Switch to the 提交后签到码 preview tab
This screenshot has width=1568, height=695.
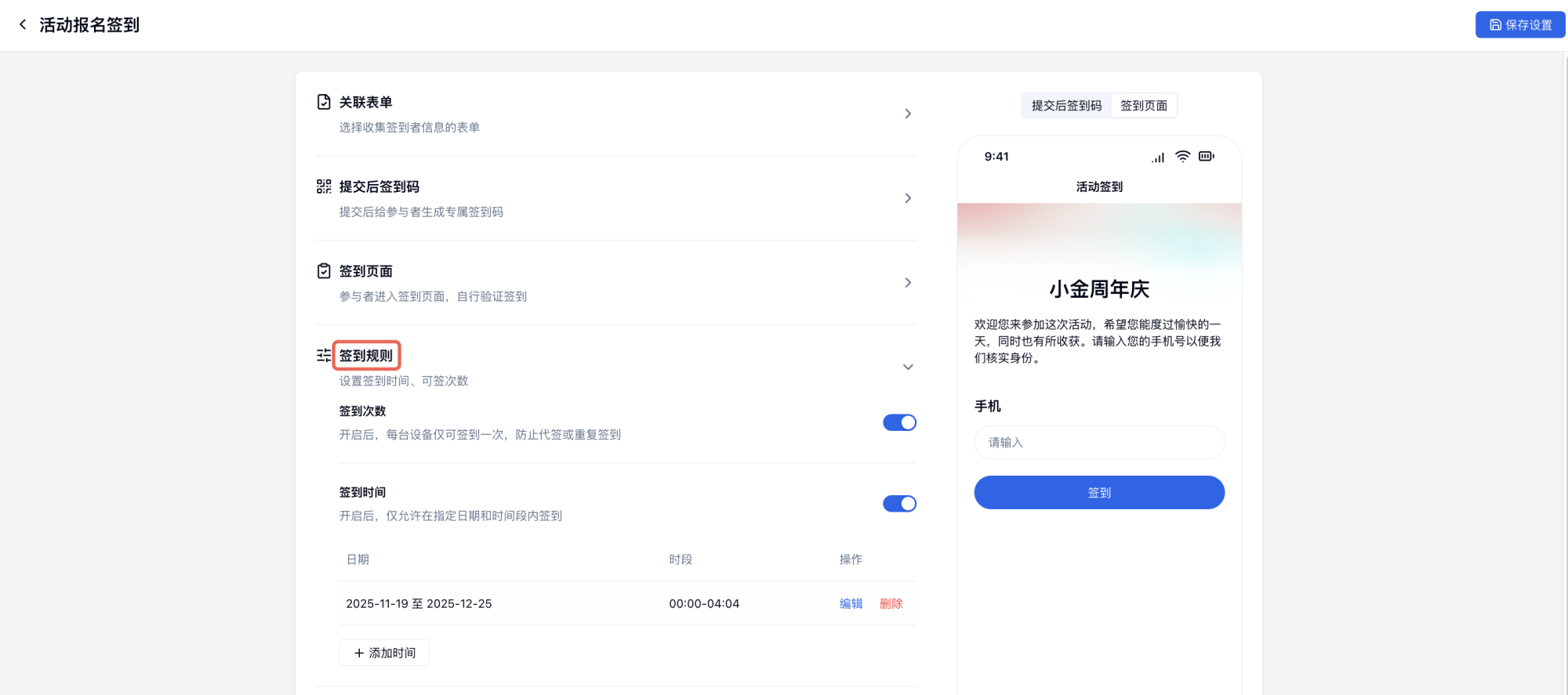pyautogui.click(x=1066, y=106)
